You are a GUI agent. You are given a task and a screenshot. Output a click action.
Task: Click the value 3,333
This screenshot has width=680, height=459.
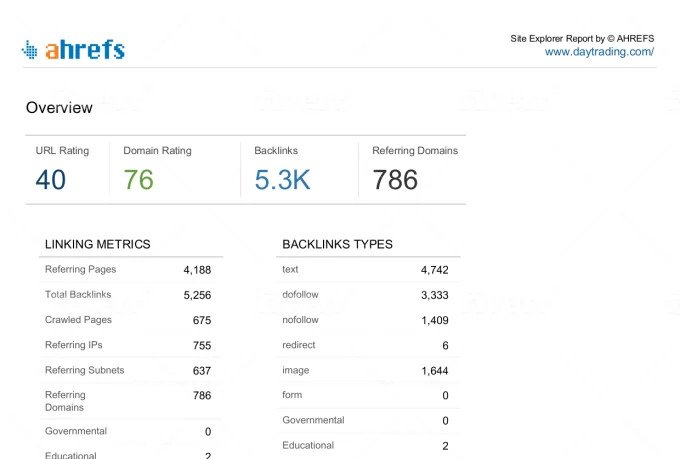pos(435,295)
